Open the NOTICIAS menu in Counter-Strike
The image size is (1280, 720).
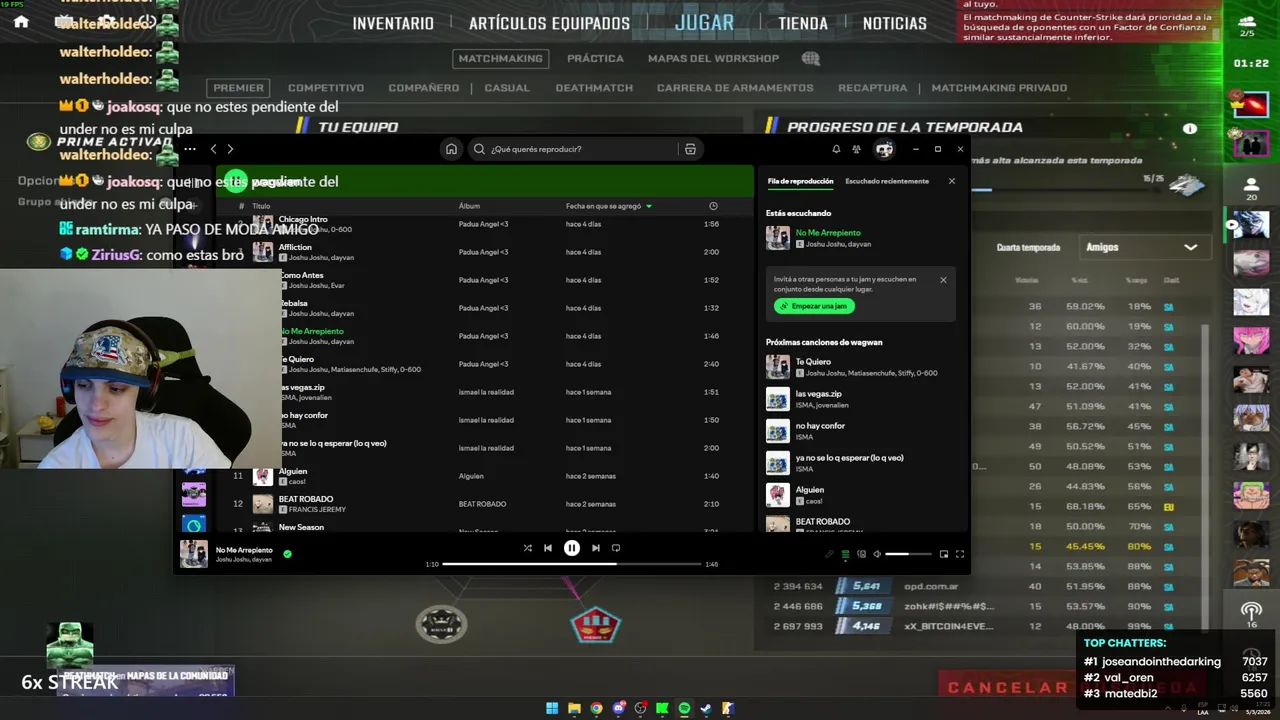[x=895, y=23]
